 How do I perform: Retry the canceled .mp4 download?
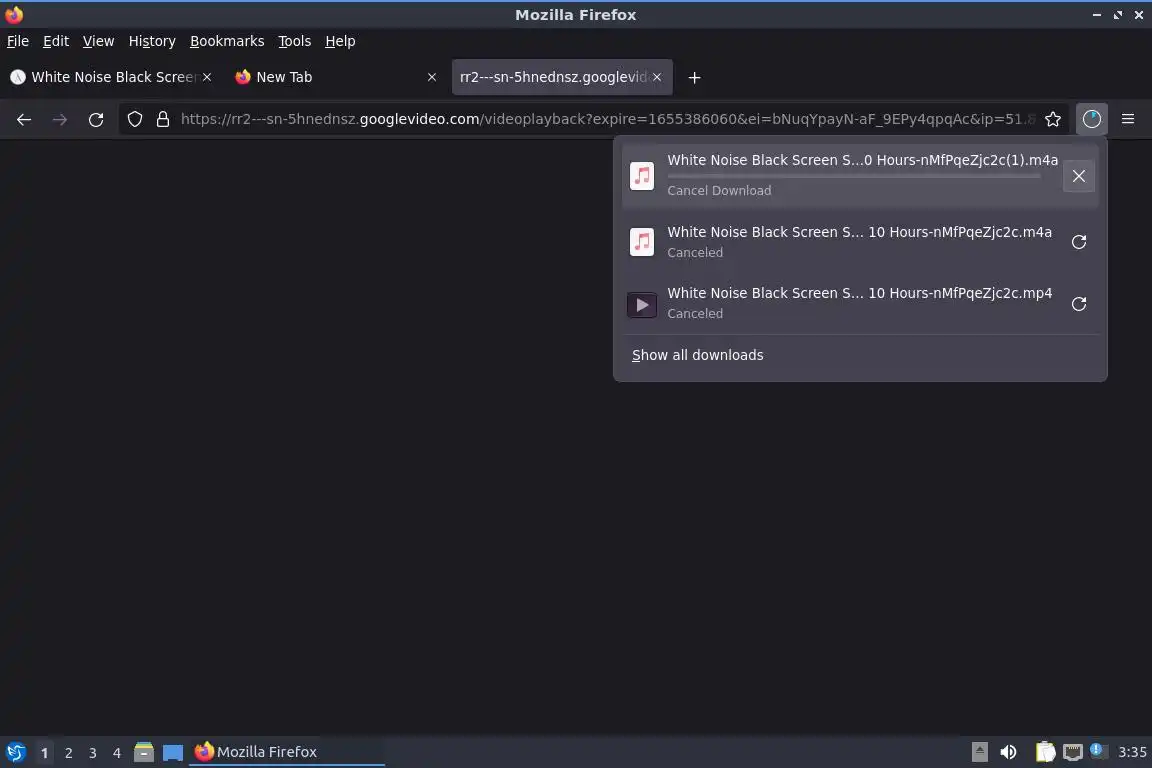coord(1079,304)
